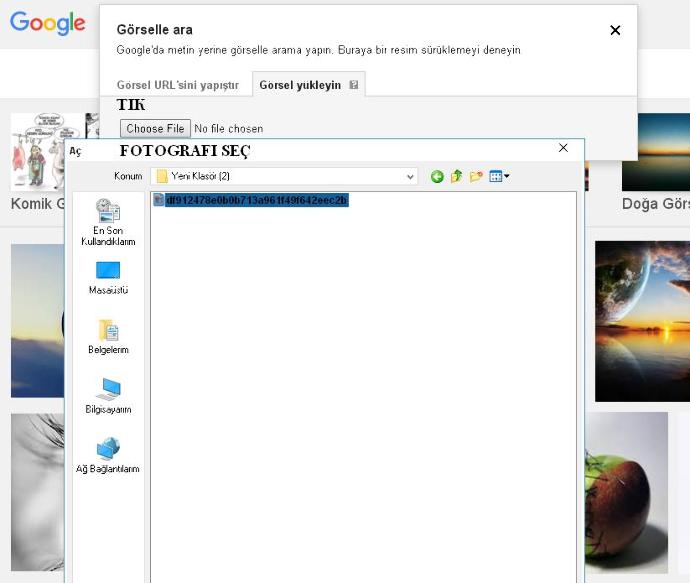
Task: Click the yellow folder icon in the Konum box
Action: (x=162, y=176)
